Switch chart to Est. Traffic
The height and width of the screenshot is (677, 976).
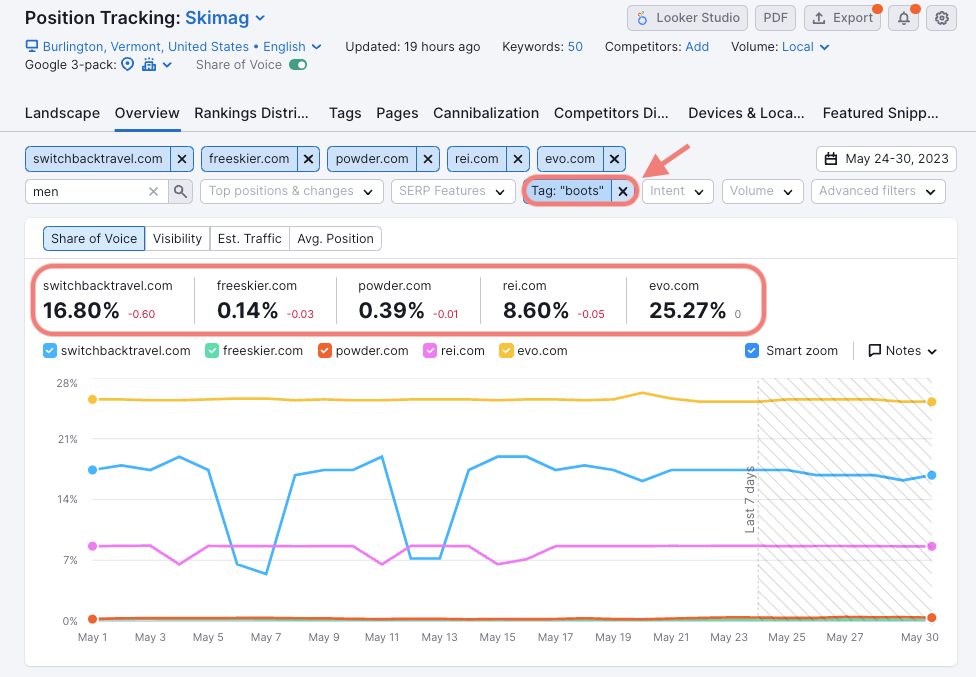point(250,239)
